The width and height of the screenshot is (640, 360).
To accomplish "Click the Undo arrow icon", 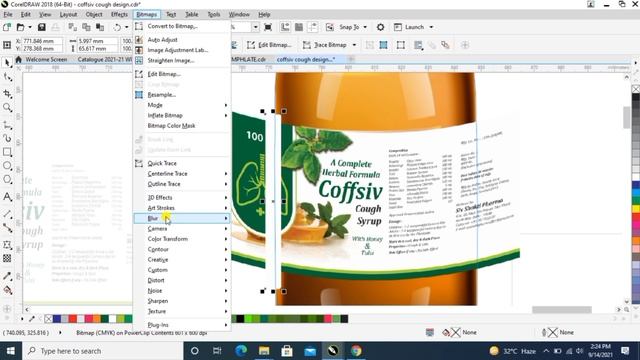I will click(118, 27).
